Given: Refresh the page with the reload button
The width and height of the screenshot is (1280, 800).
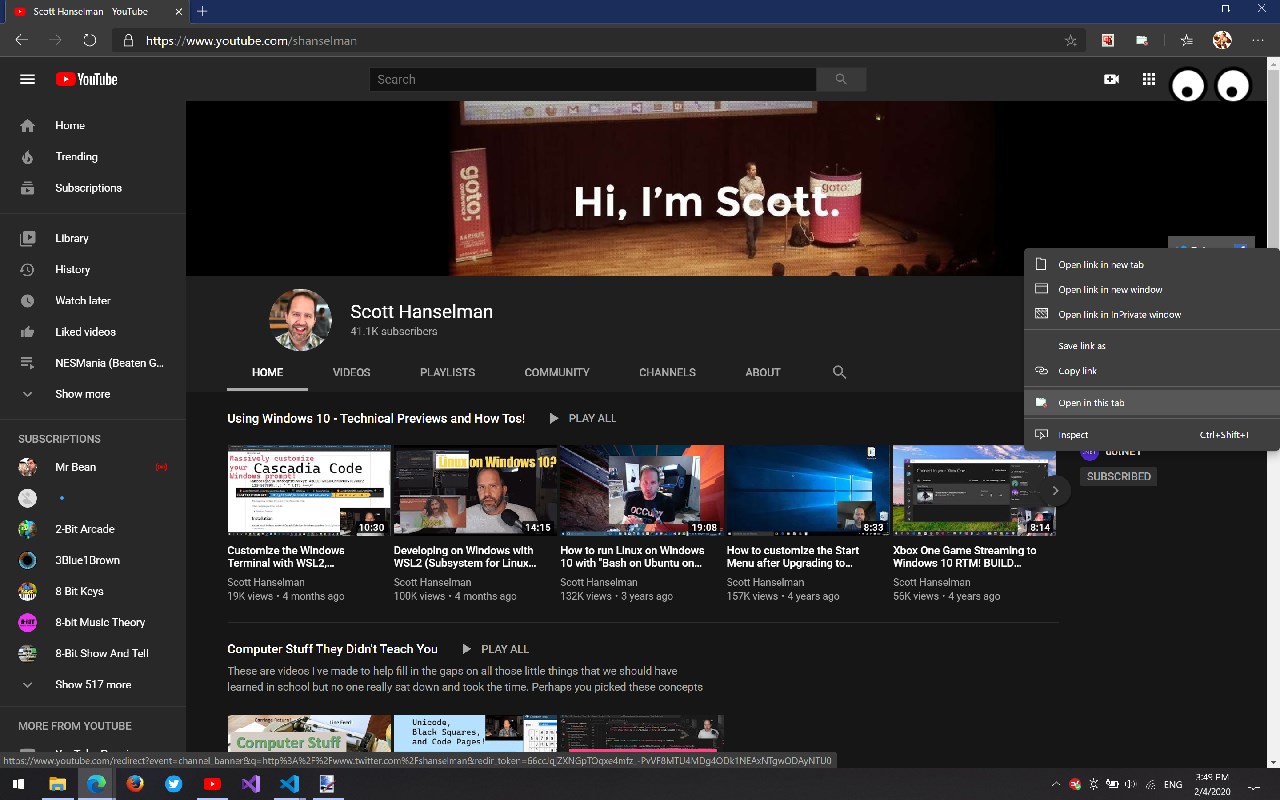Looking at the screenshot, I should pyautogui.click(x=89, y=41).
